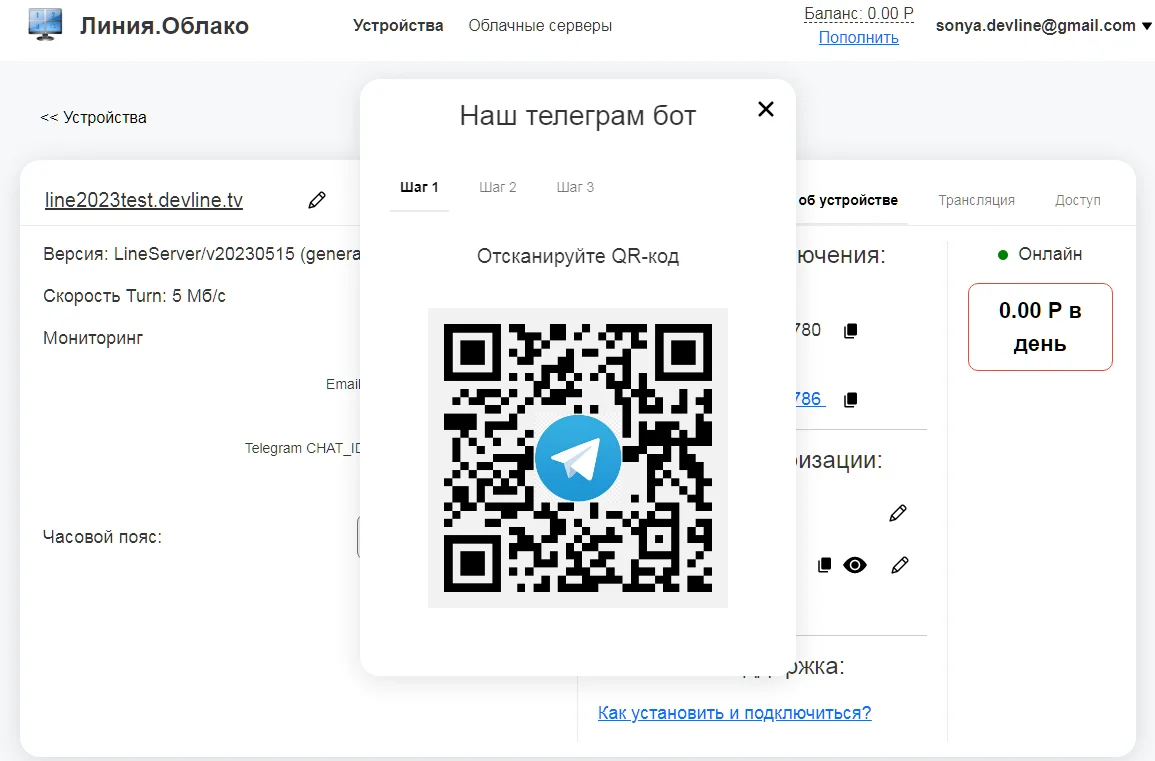Image resolution: width=1155 pixels, height=761 pixels.
Task: Open the Доступ tab
Action: [x=1077, y=200]
